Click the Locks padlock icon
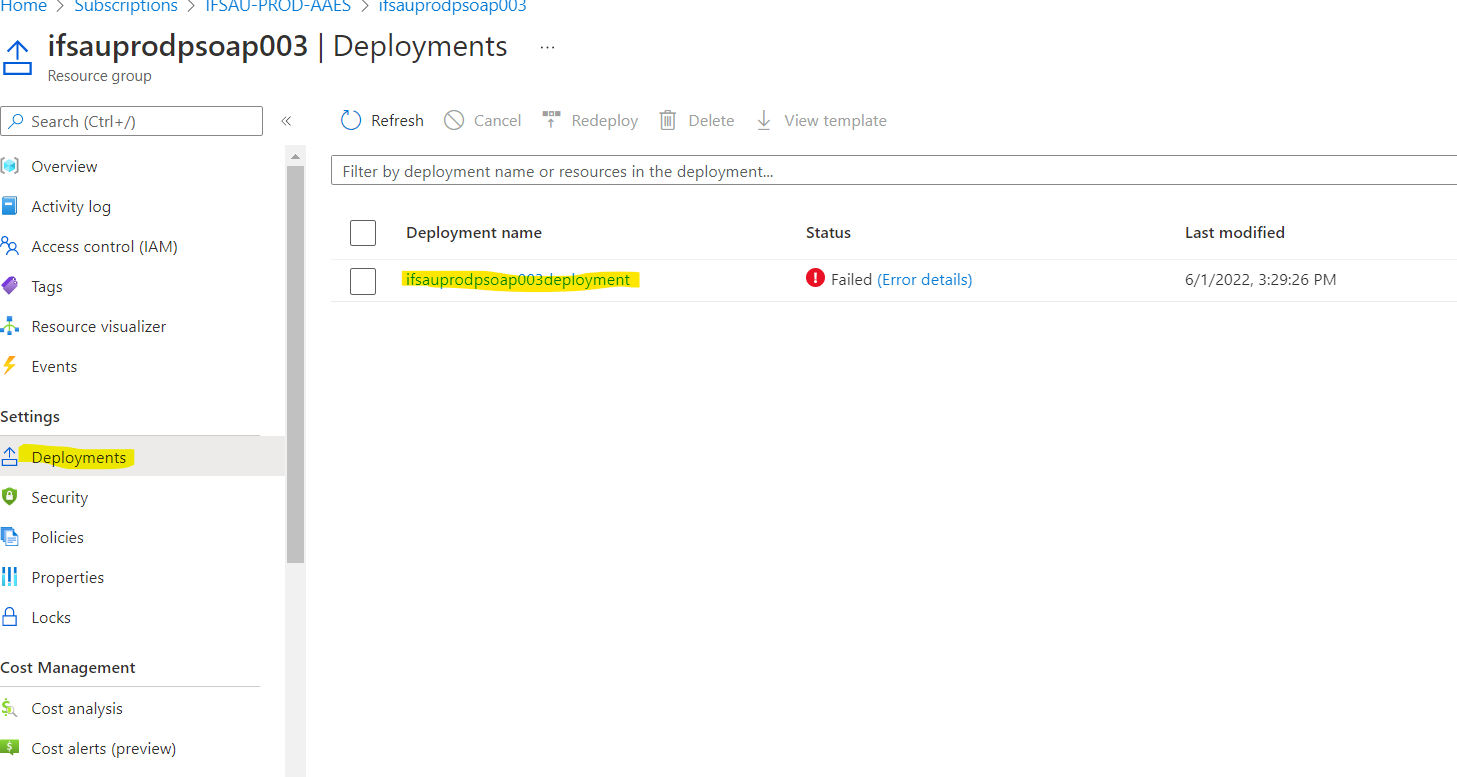 [x=10, y=617]
